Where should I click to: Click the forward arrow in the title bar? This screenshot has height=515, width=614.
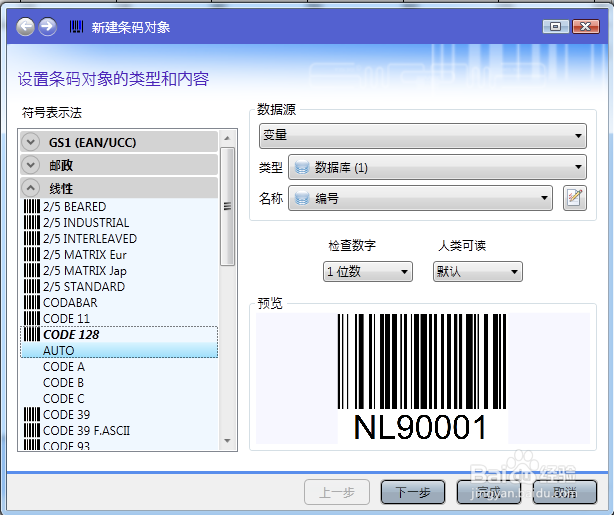[x=47, y=27]
